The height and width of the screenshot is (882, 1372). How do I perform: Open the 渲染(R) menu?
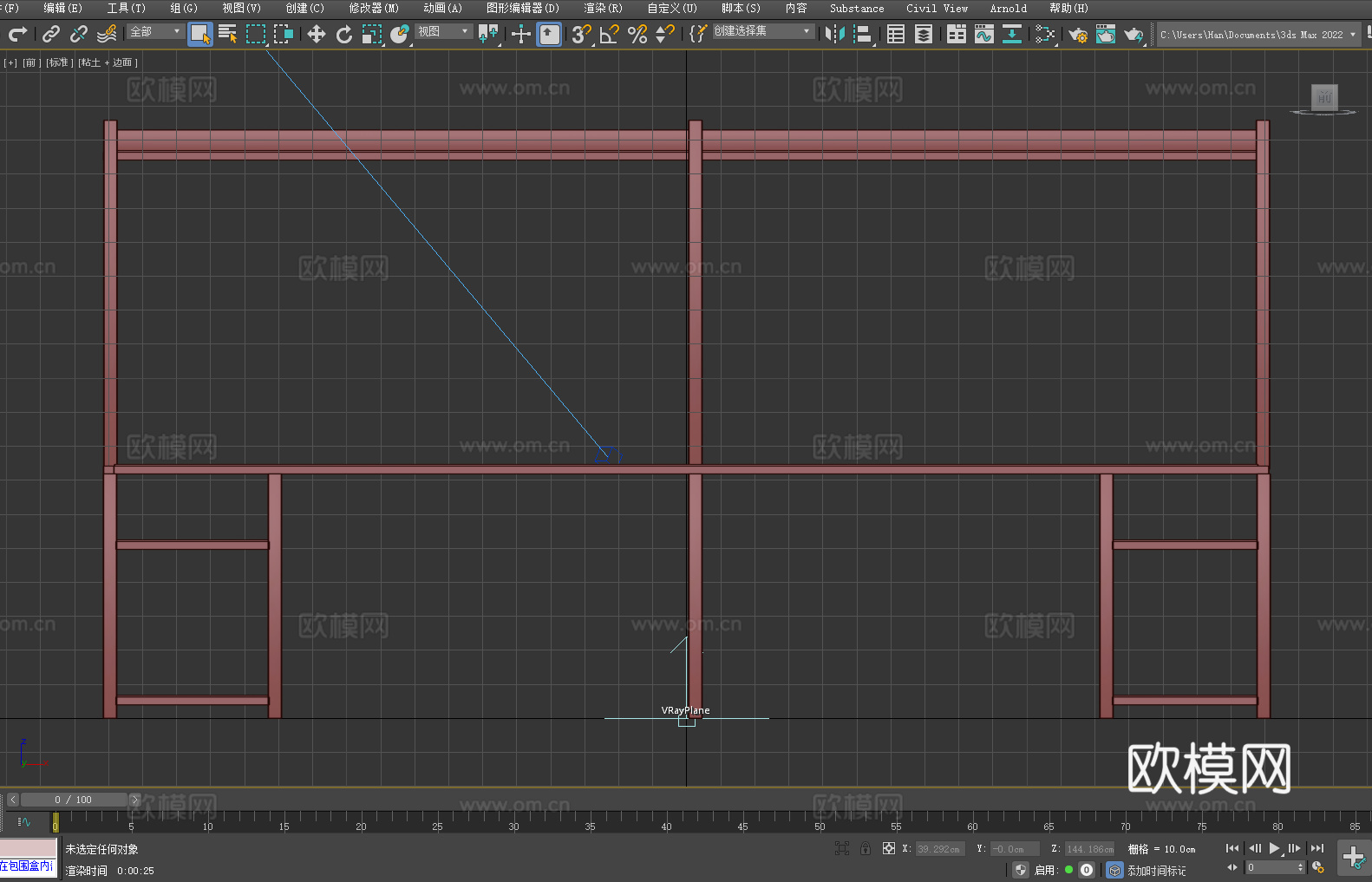pyautogui.click(x=603, y=8)
